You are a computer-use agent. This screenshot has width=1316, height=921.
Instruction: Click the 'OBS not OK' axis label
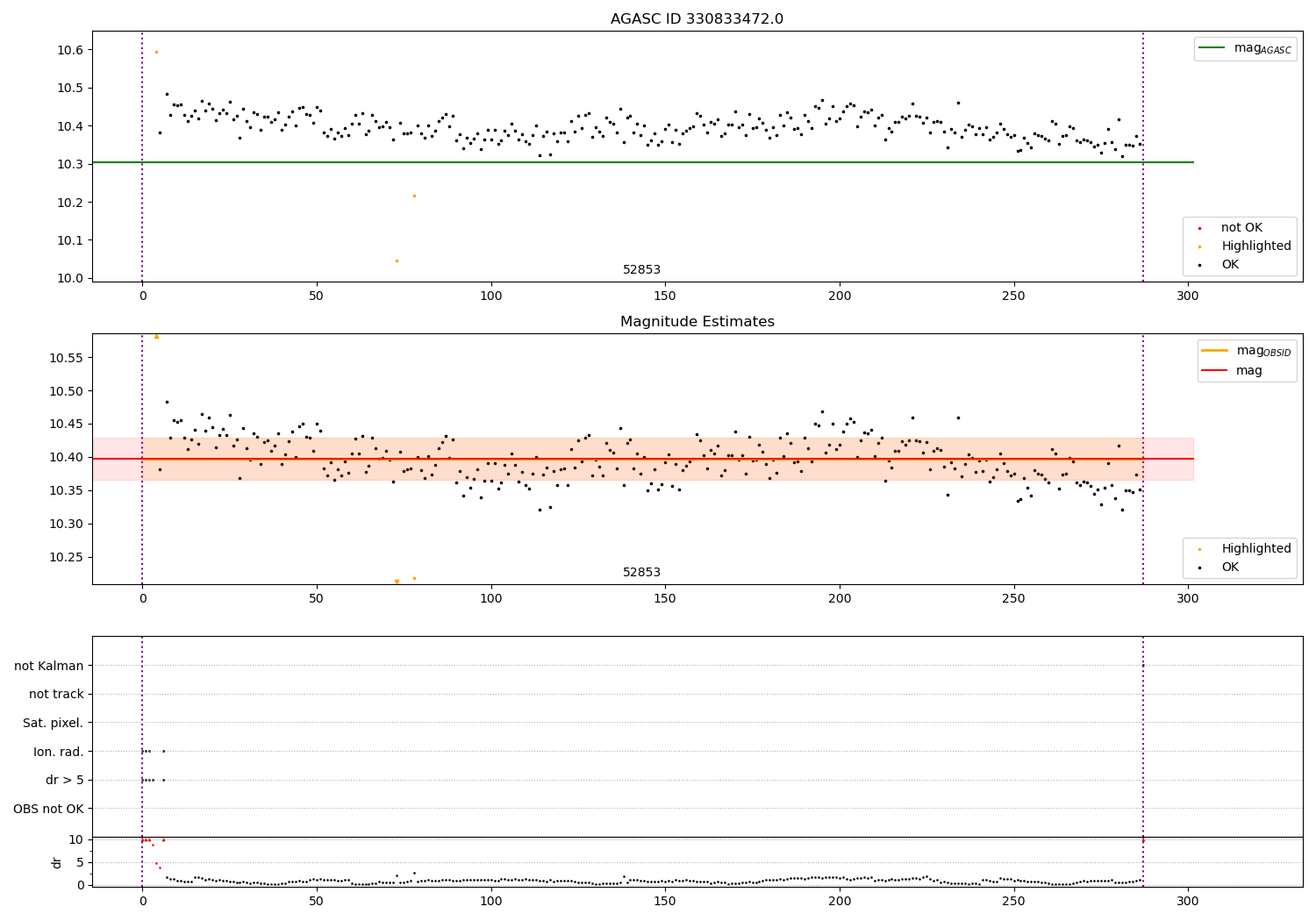click(49, 809)
